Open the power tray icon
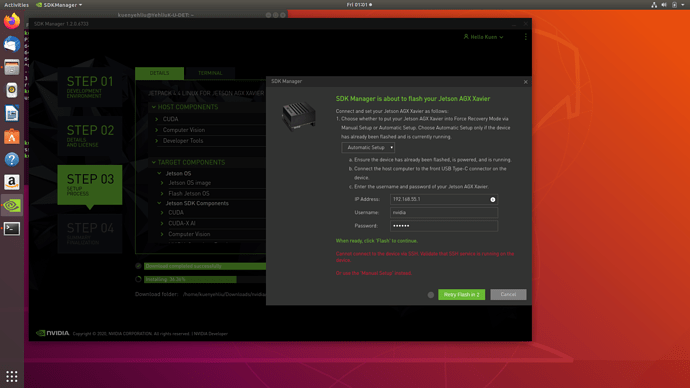Viewport: 690px width, 388px height. pyautogui.click(x=674, y=5)
